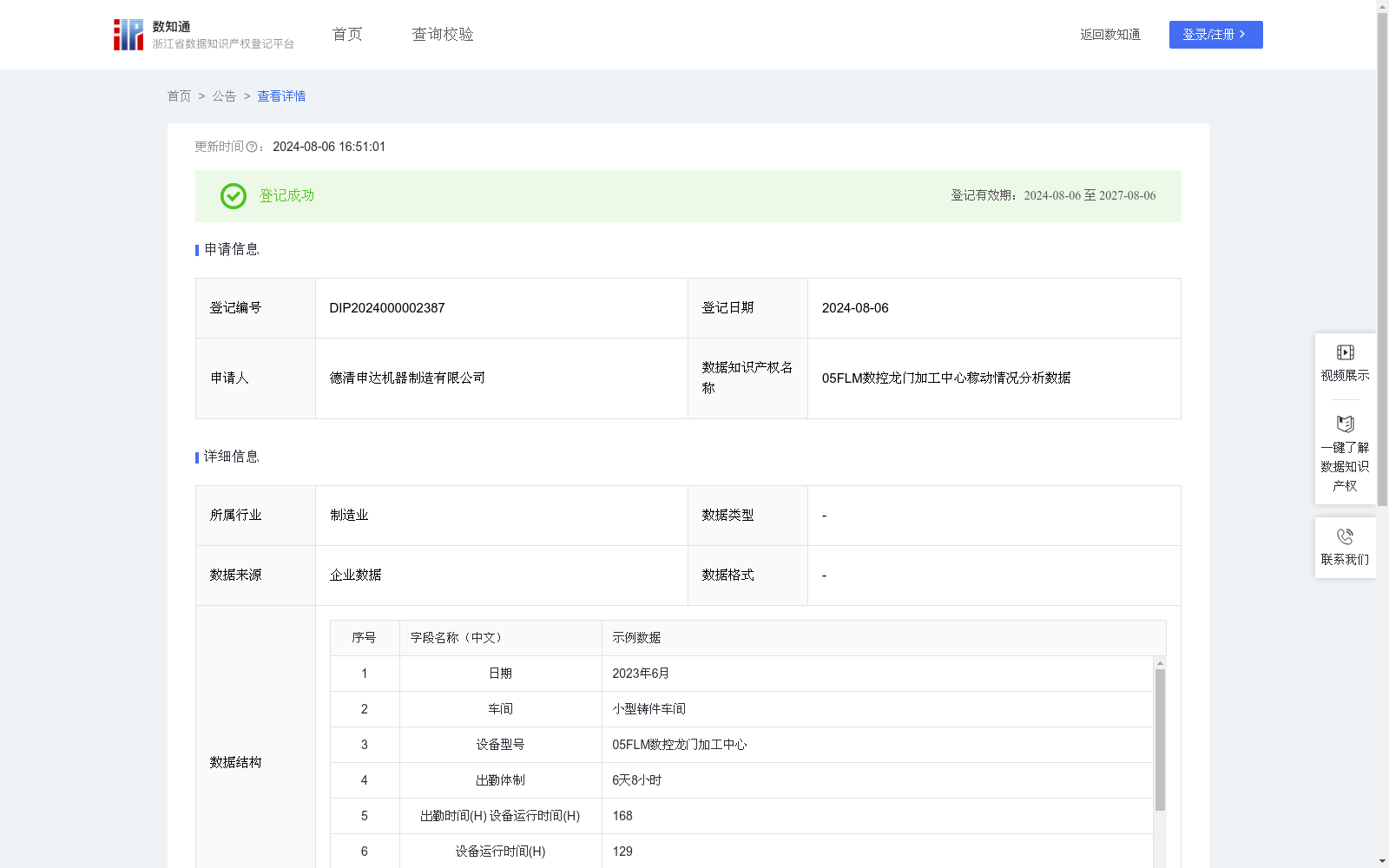Click the 出勤时间(H) 设备运行时间(H) cell
The width and height of the screenshot is (1389, 868).
click(500, 816)
